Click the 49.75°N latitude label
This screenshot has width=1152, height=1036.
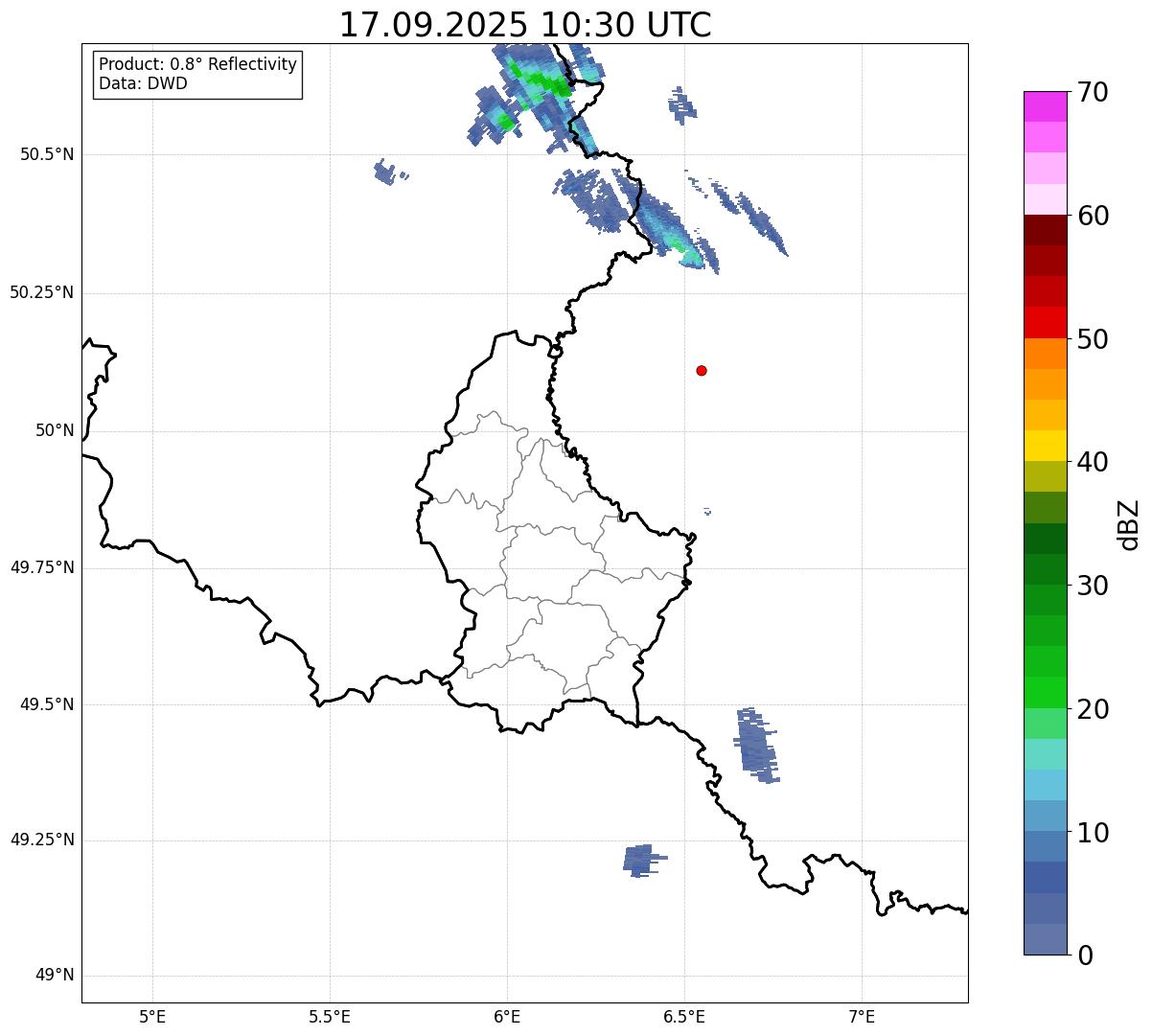coord(42,567)
